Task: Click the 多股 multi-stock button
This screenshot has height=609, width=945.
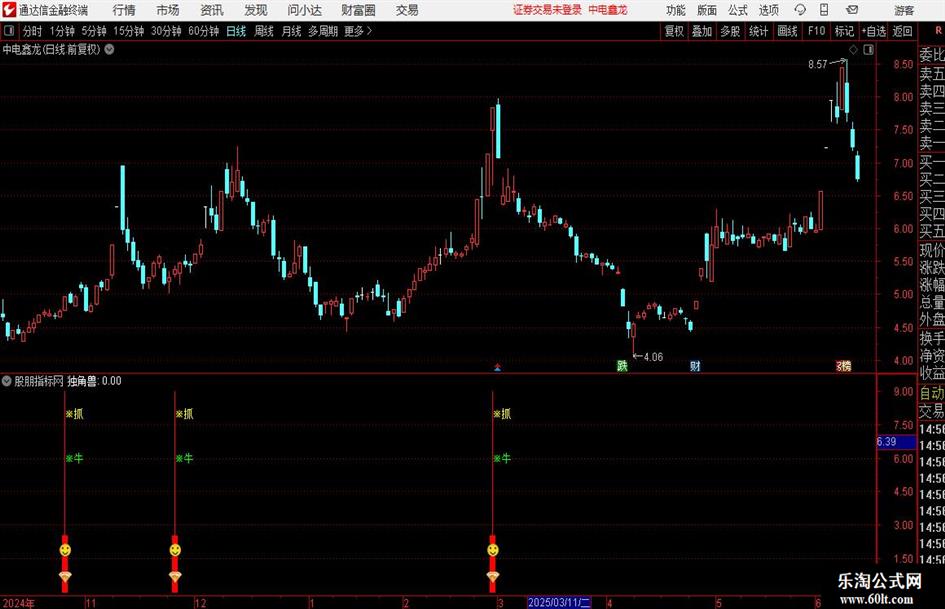Action: [x=730, y=31]
